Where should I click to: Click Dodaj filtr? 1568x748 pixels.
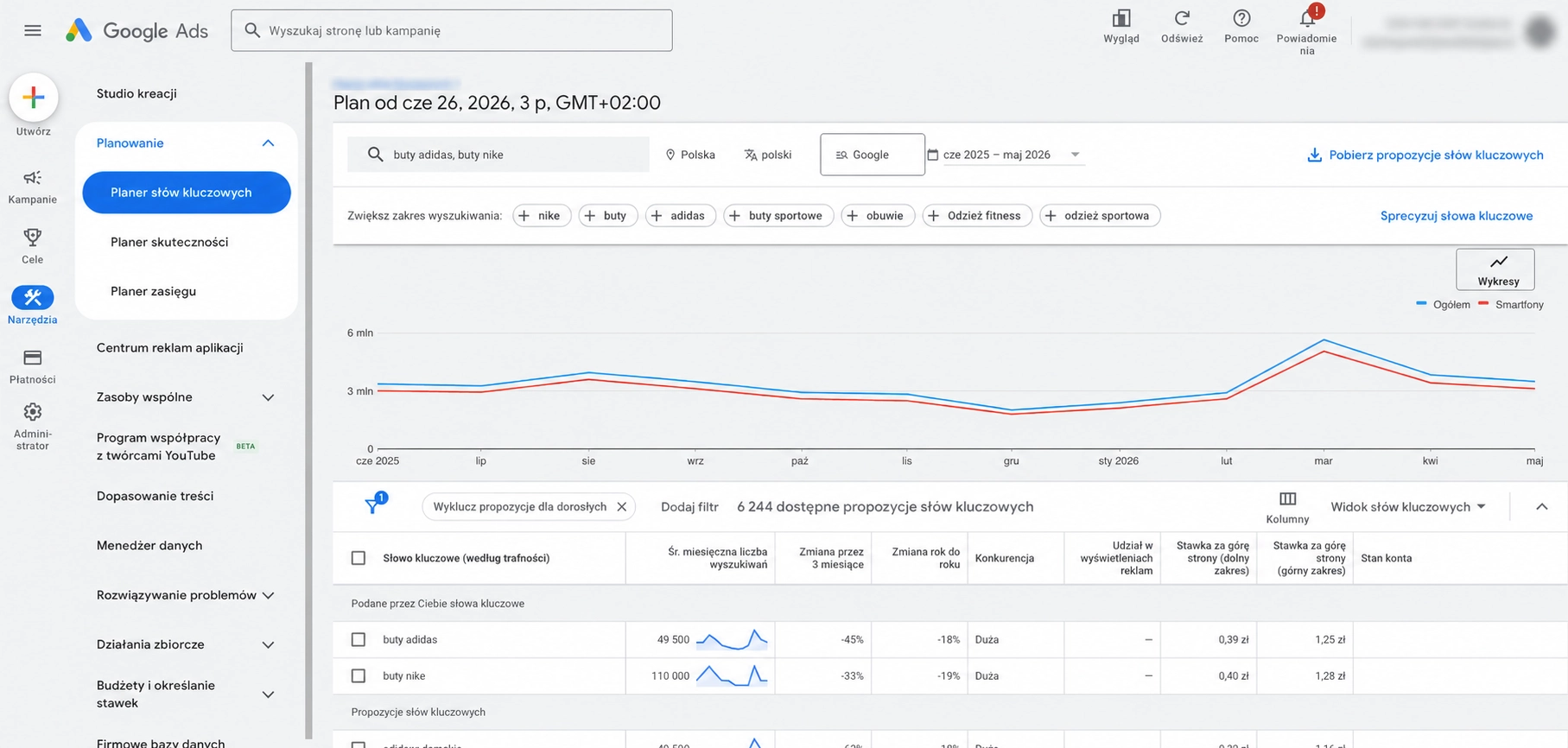click(x=689, y=507)
